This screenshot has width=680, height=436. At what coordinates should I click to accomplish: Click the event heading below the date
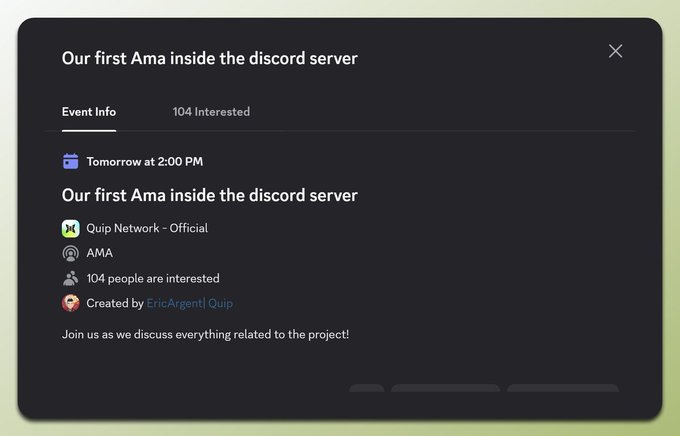210,195
